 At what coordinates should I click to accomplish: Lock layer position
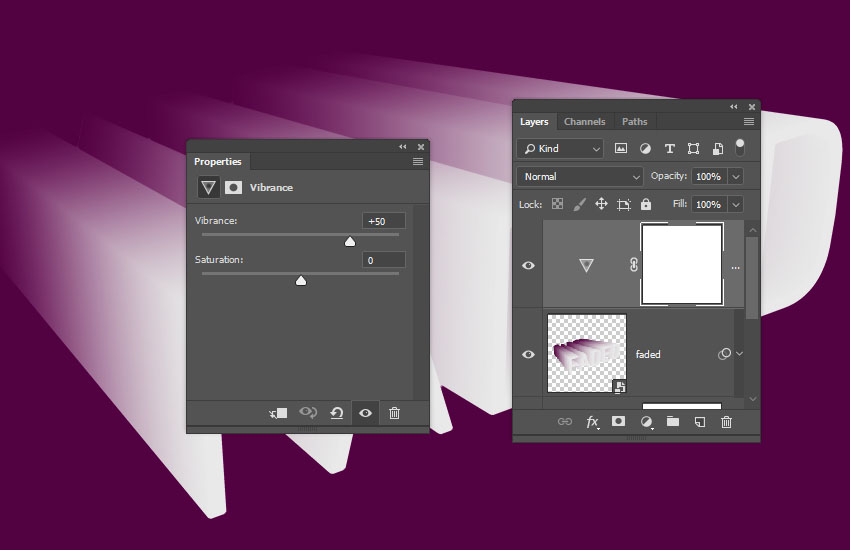click(601, 204)
